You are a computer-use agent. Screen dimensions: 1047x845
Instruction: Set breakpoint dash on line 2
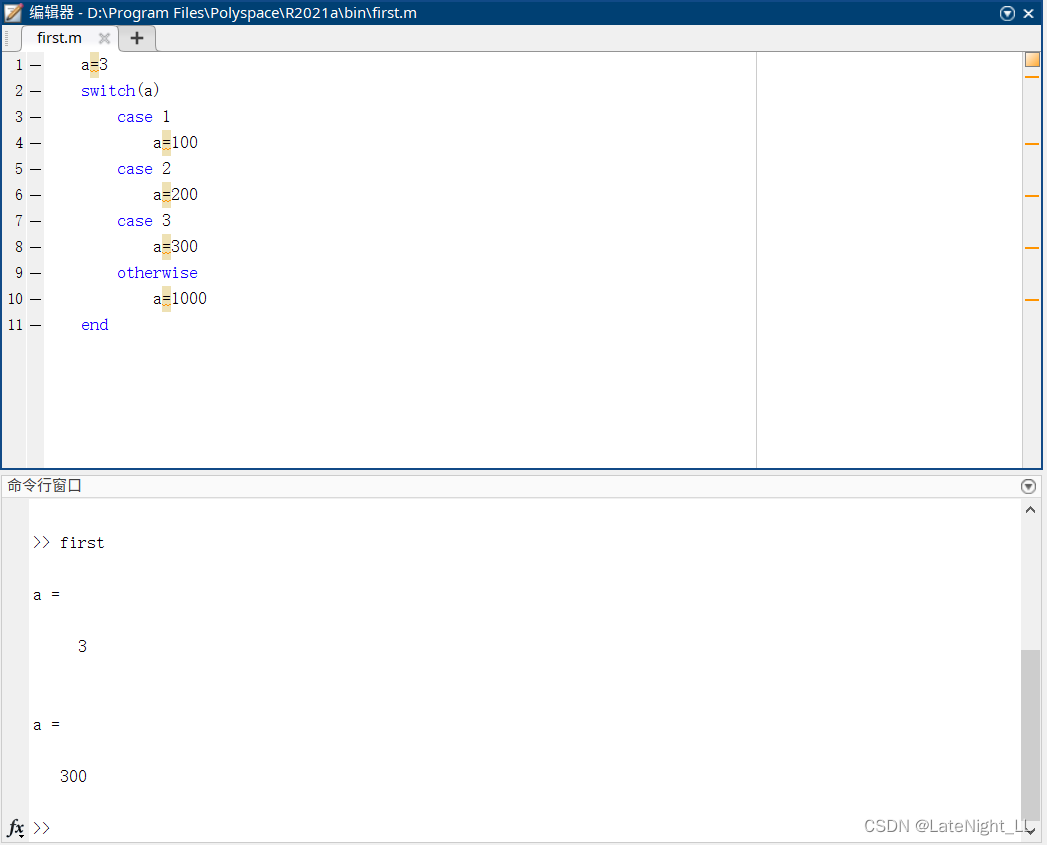click(35, 92)
